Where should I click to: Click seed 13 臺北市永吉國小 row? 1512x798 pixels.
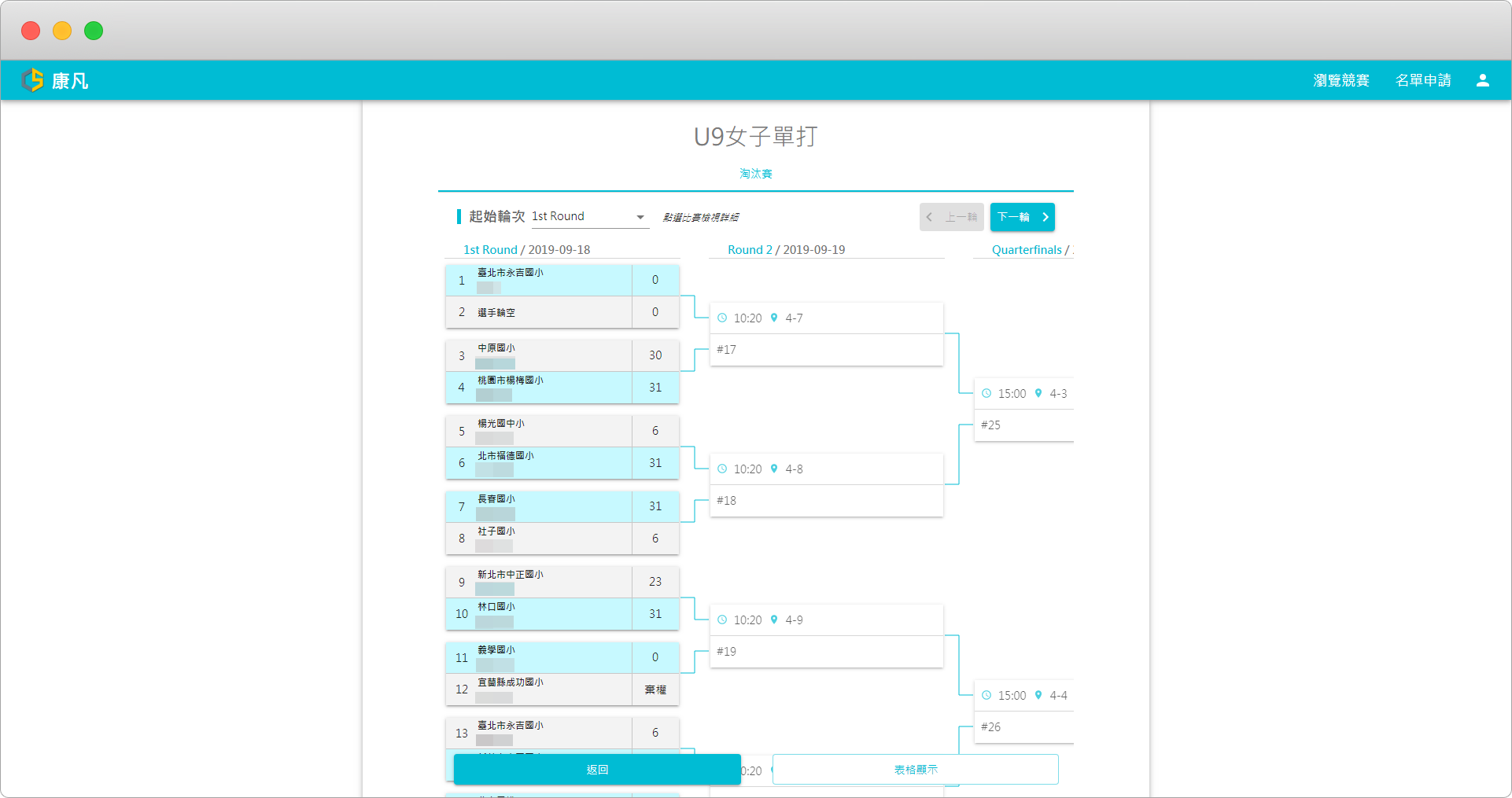[562, 733]
